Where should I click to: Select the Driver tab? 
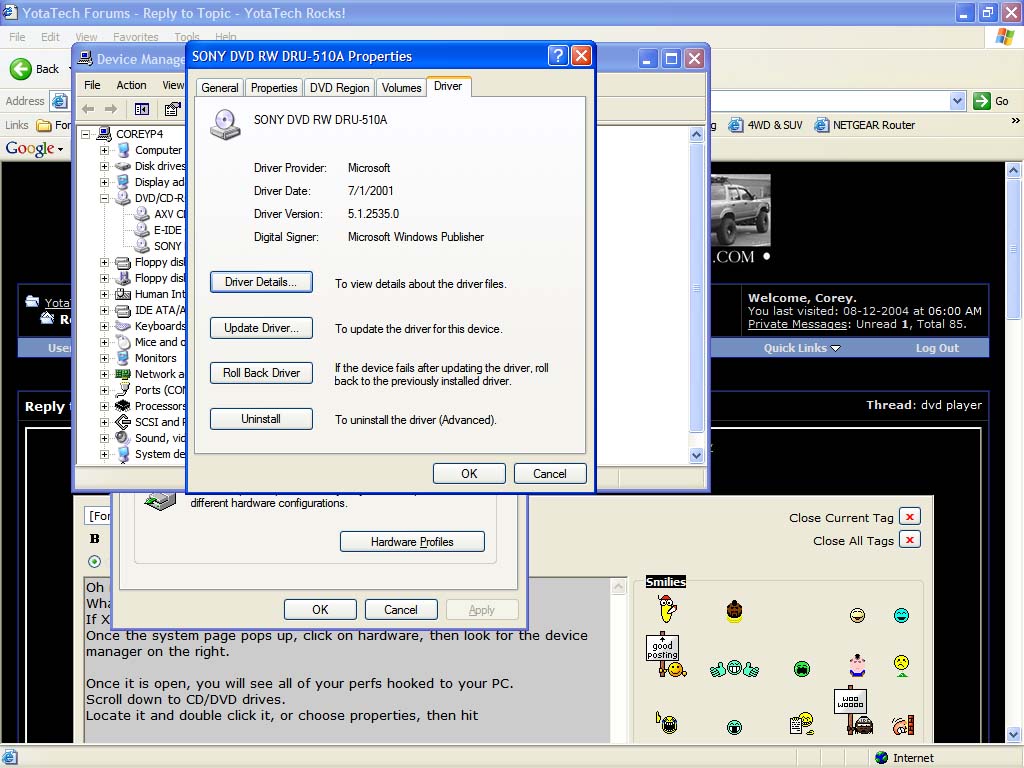point(448,86)
